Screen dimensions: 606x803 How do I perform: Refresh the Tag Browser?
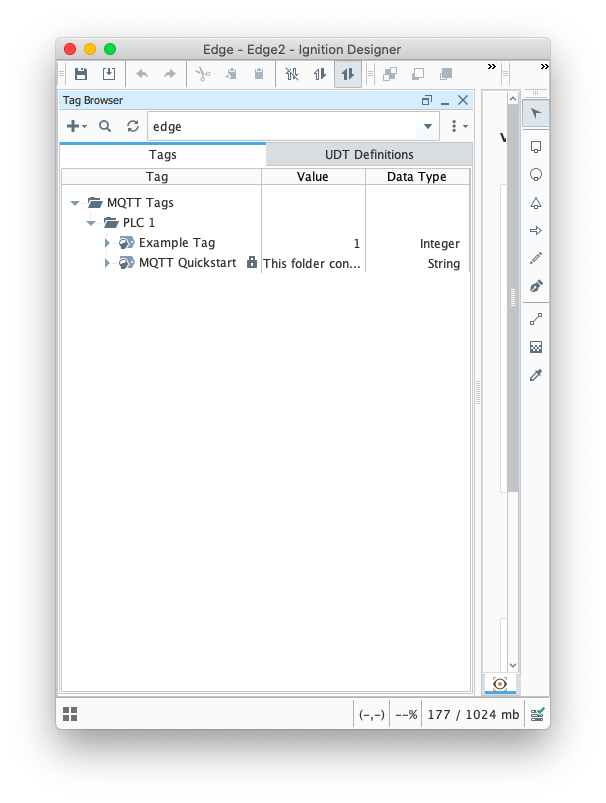pos(133,126)
